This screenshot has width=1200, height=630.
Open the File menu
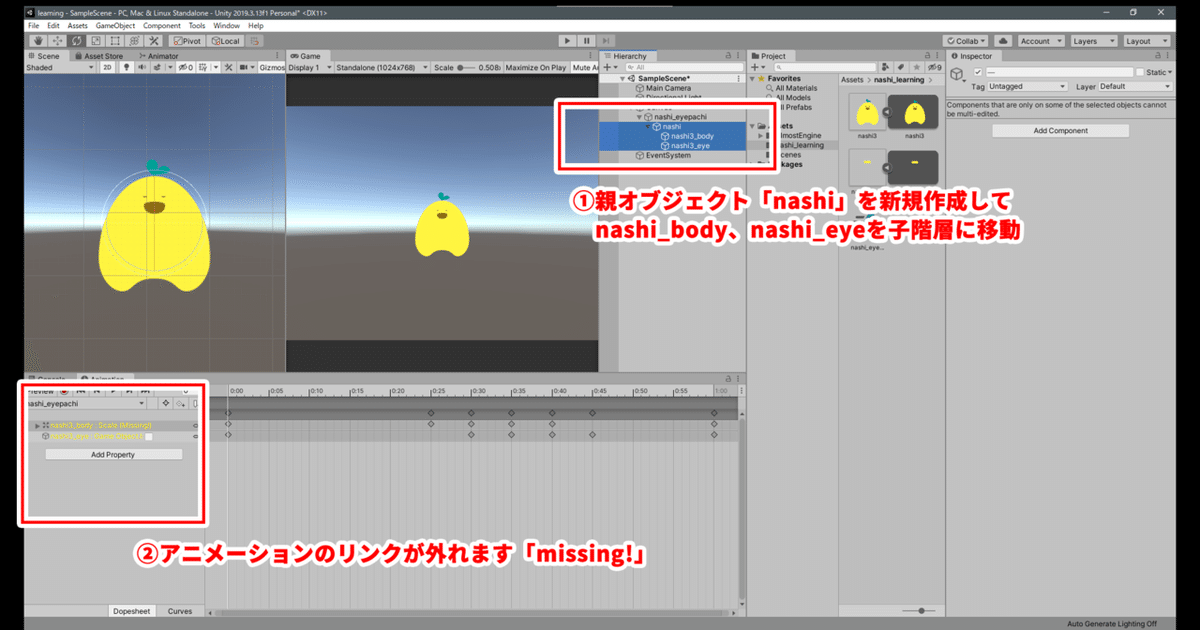(34, 25)
